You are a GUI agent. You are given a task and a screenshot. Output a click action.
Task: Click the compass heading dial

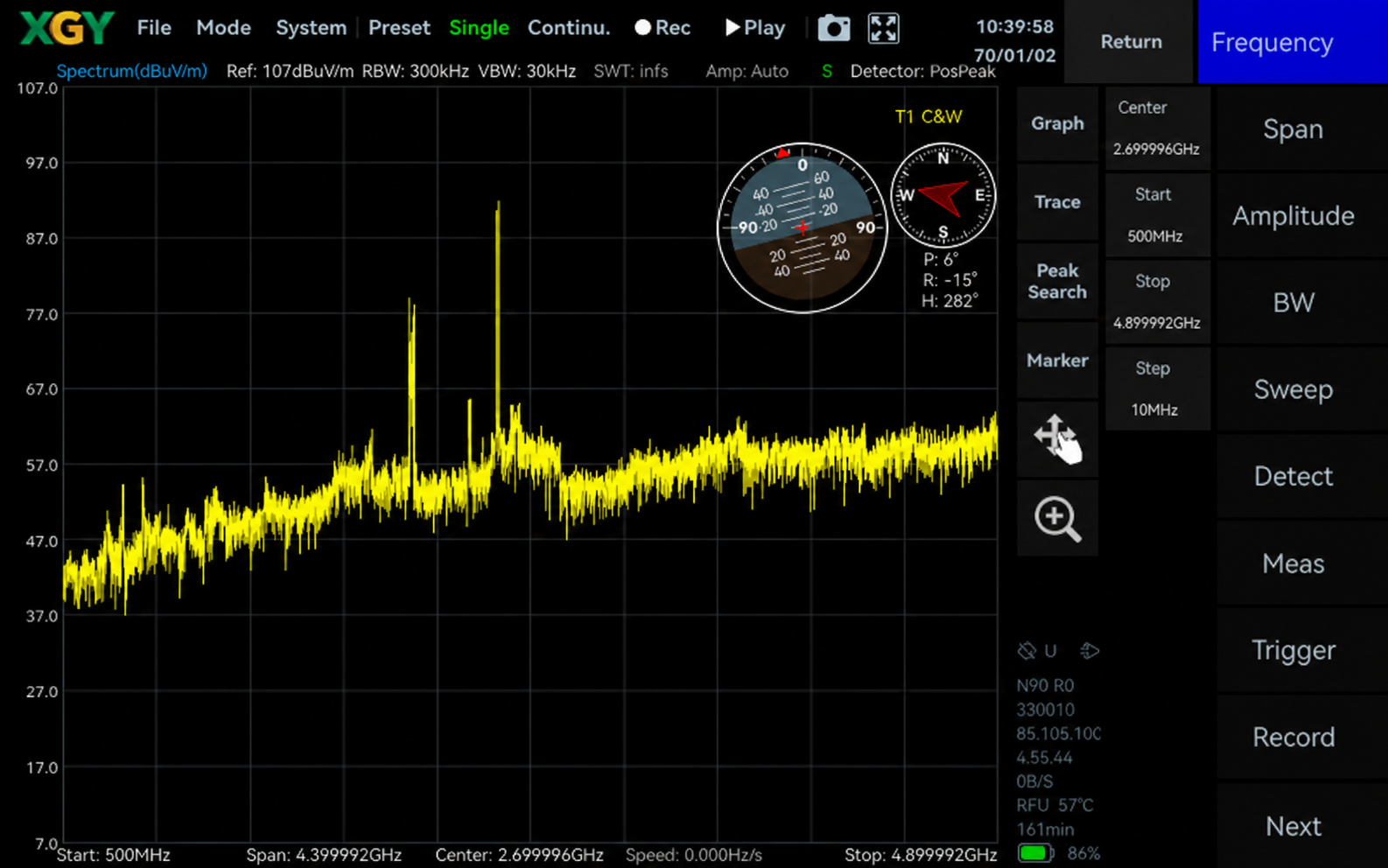pos(943,195)
